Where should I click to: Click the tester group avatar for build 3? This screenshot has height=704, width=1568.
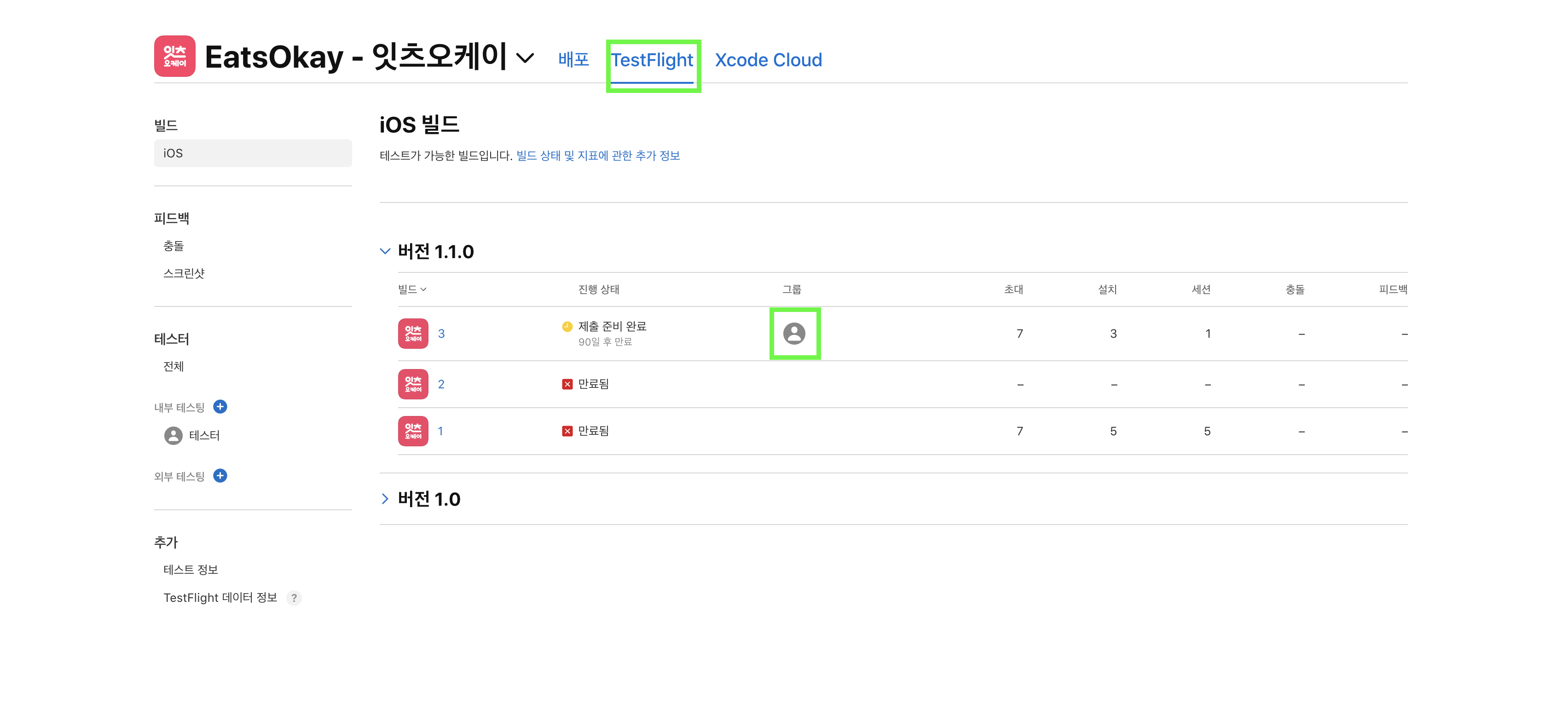pos(794,334)
